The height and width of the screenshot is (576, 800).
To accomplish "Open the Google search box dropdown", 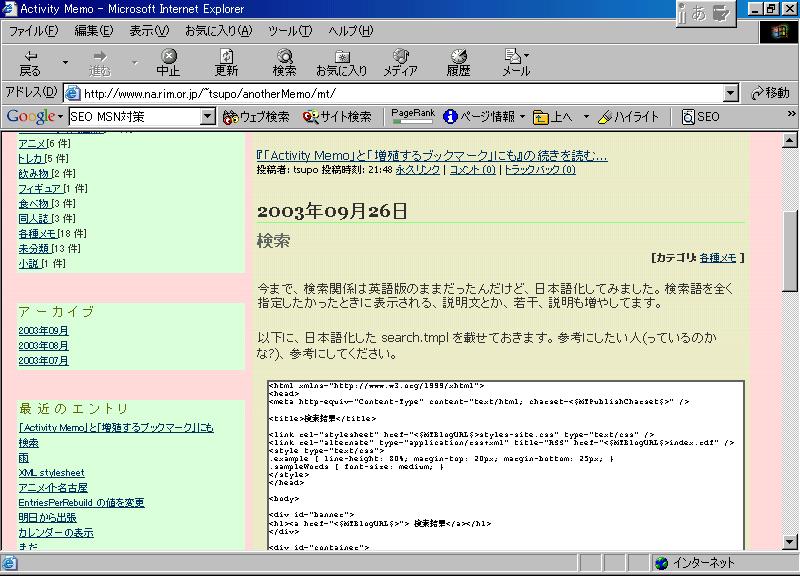I will 208,117.
